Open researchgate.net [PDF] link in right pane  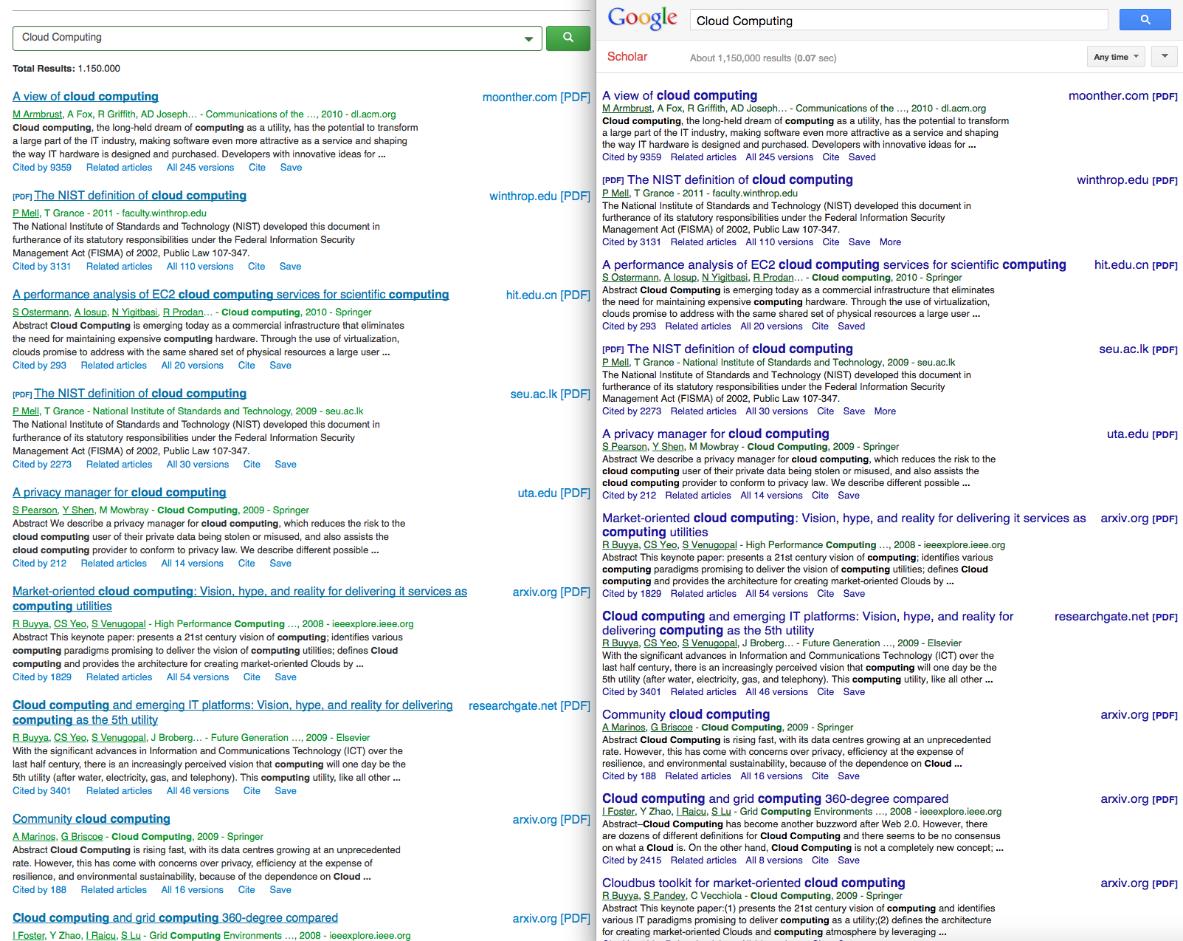pyautogui.click(x=1115, y=617)
